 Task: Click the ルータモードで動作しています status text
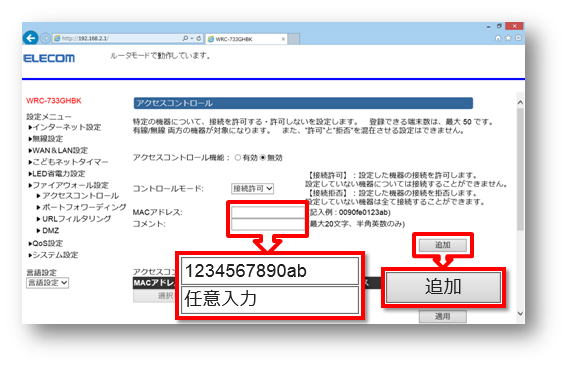(x=161, y=56)
